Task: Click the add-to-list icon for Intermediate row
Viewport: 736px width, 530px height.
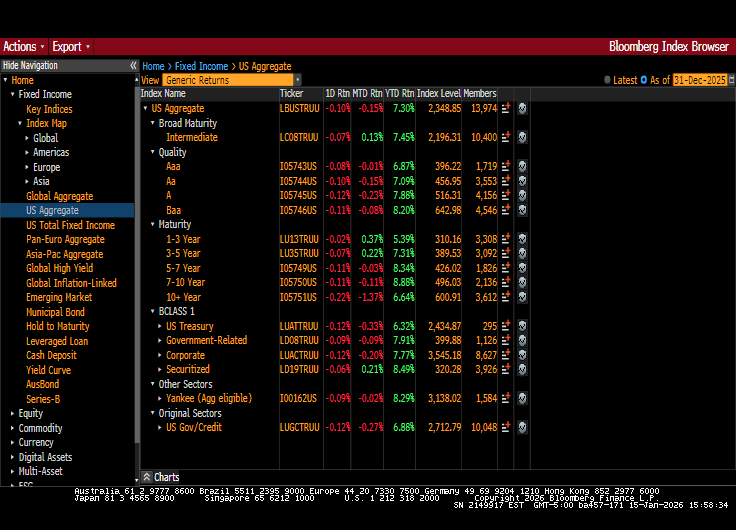Action: click(x=506, y=138)
